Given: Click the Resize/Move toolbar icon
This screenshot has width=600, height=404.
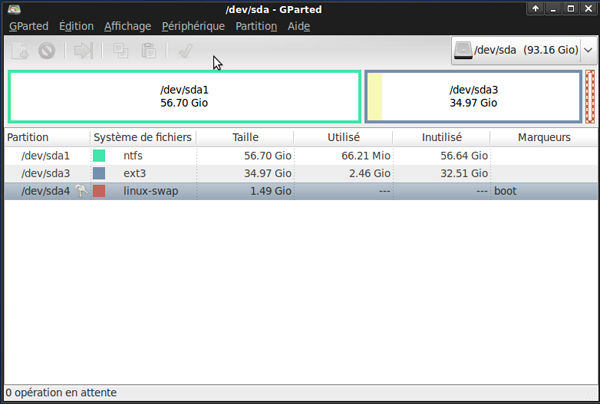Looking at the screenshot, I should click(x=83, y=50).
